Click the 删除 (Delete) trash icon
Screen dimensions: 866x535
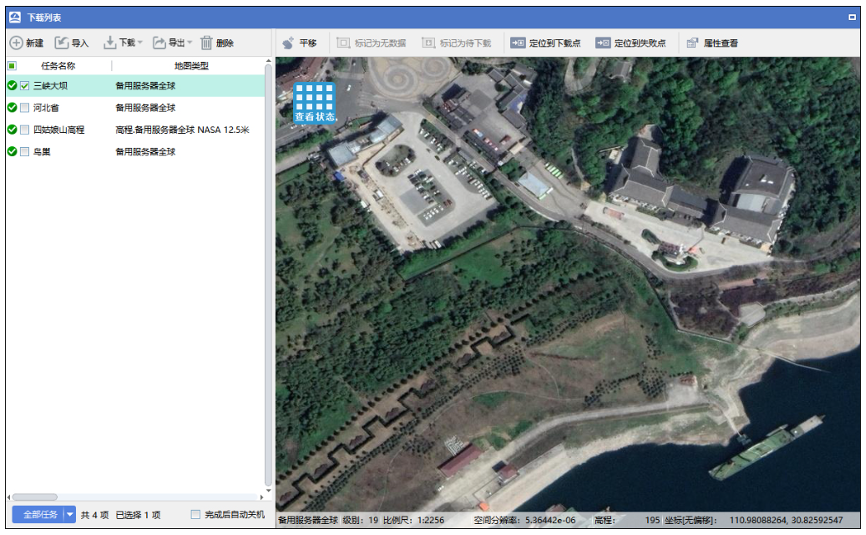[206, 43]
